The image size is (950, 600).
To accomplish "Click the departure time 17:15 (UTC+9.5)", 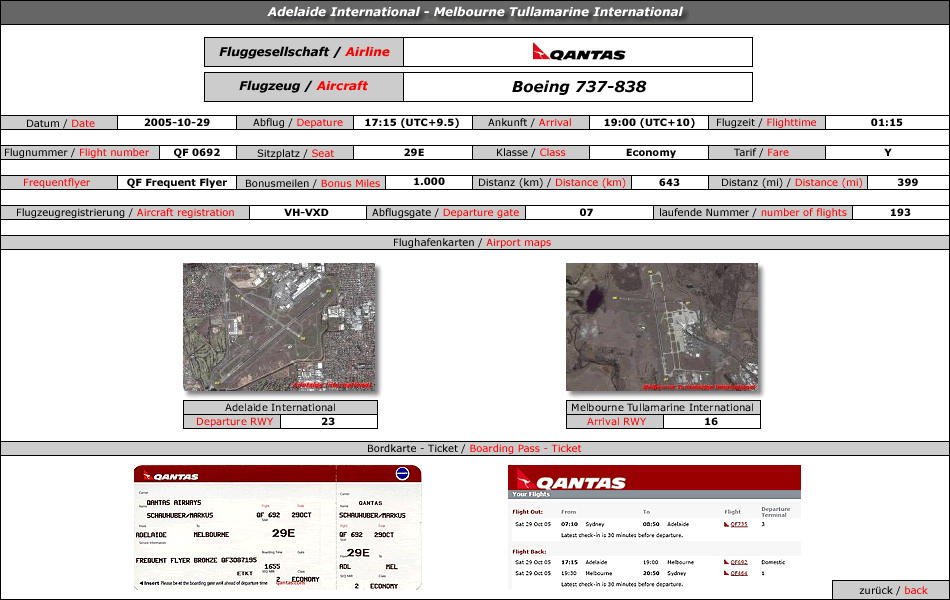I will (412, 122).
